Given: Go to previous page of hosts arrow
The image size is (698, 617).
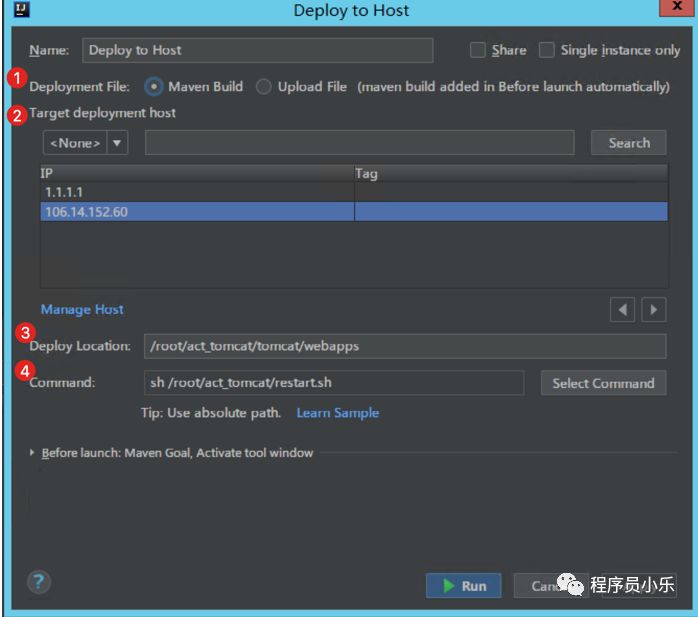Looking at the screenshot, I should [x=622, y=309].
